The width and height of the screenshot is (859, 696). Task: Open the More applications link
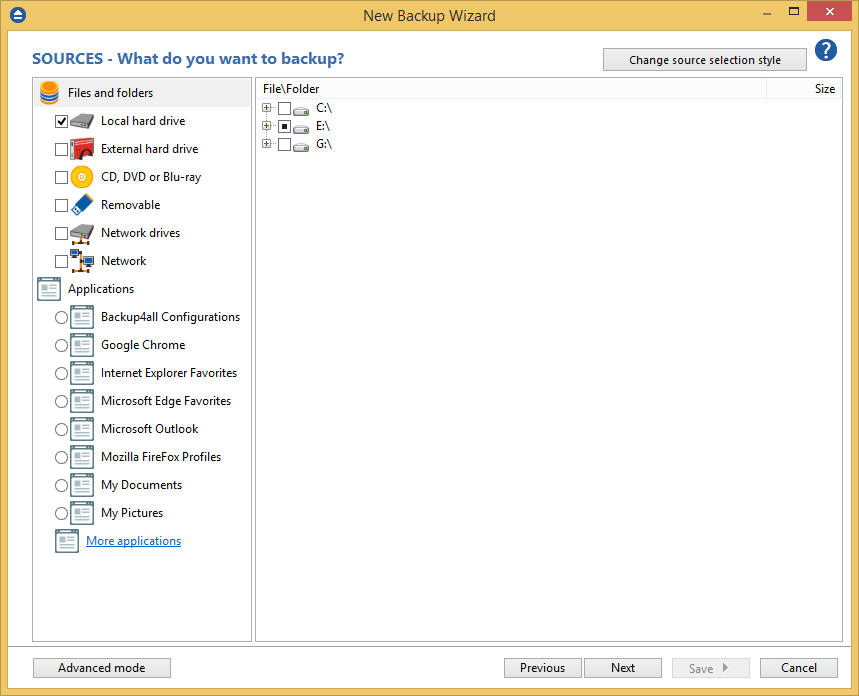click(134, 541)
